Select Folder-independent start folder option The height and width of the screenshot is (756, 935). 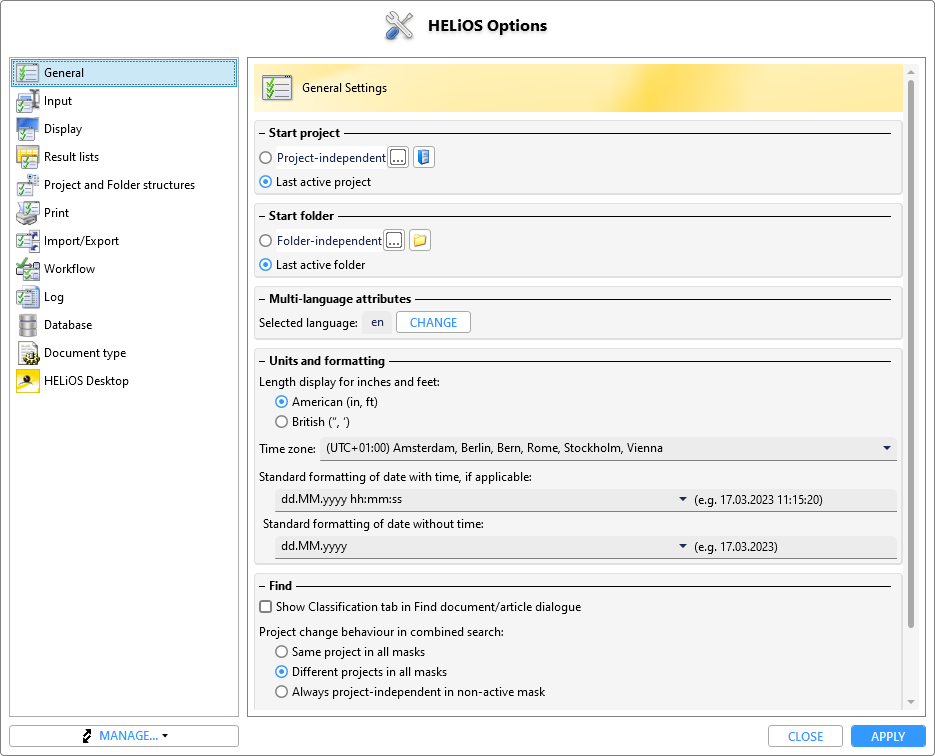[265, 241]
